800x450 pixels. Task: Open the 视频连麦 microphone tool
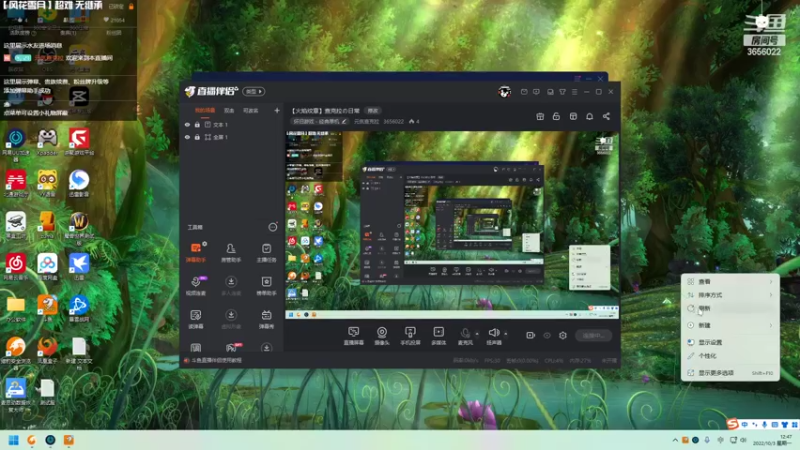tap(196, 286)
